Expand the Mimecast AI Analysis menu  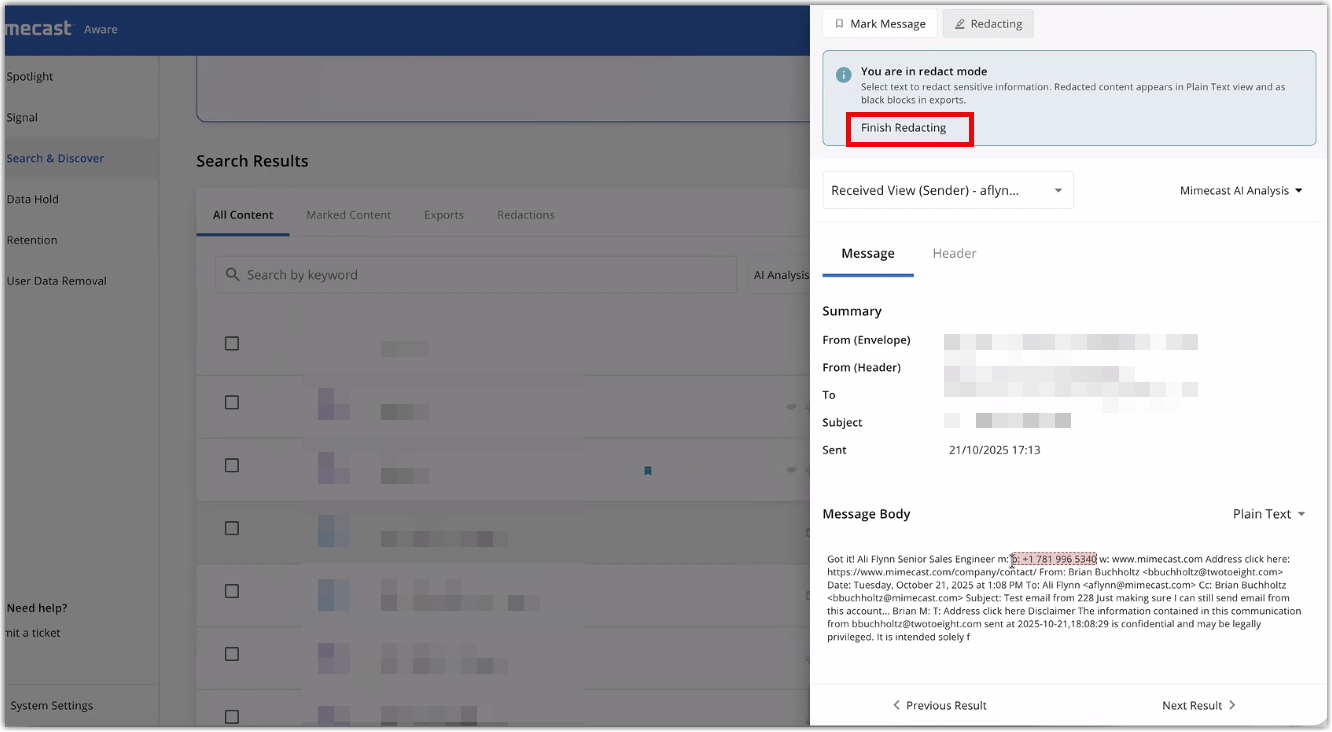pos(1241,190)
